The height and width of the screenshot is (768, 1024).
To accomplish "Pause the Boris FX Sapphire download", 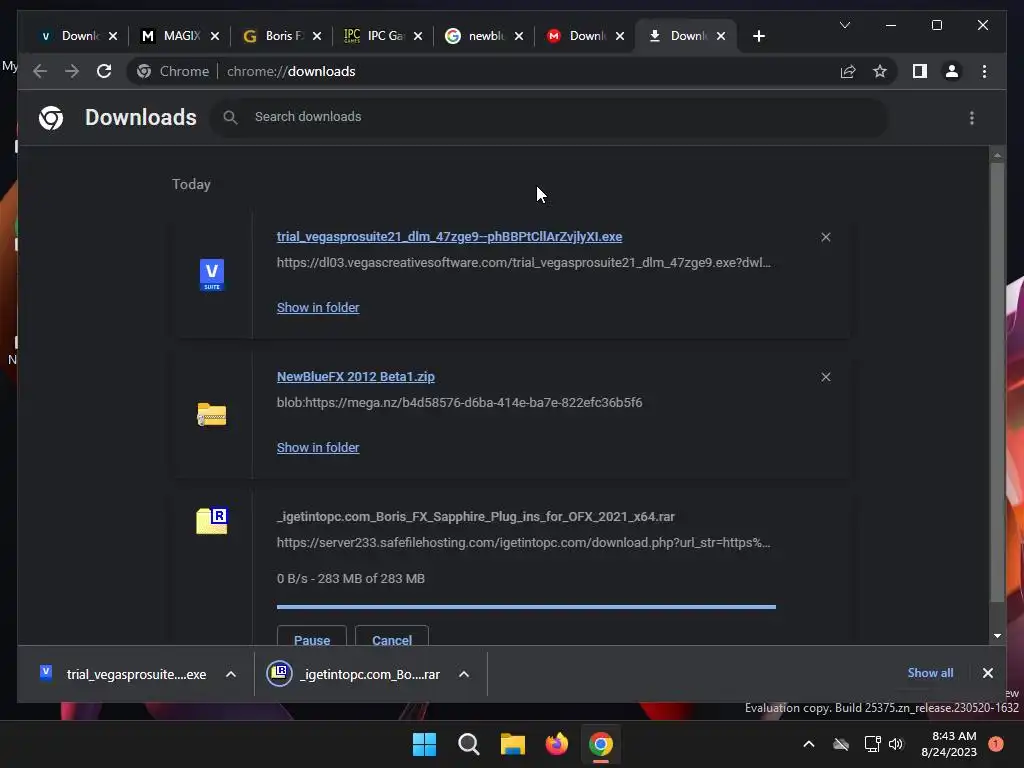I will coord(312,636).
